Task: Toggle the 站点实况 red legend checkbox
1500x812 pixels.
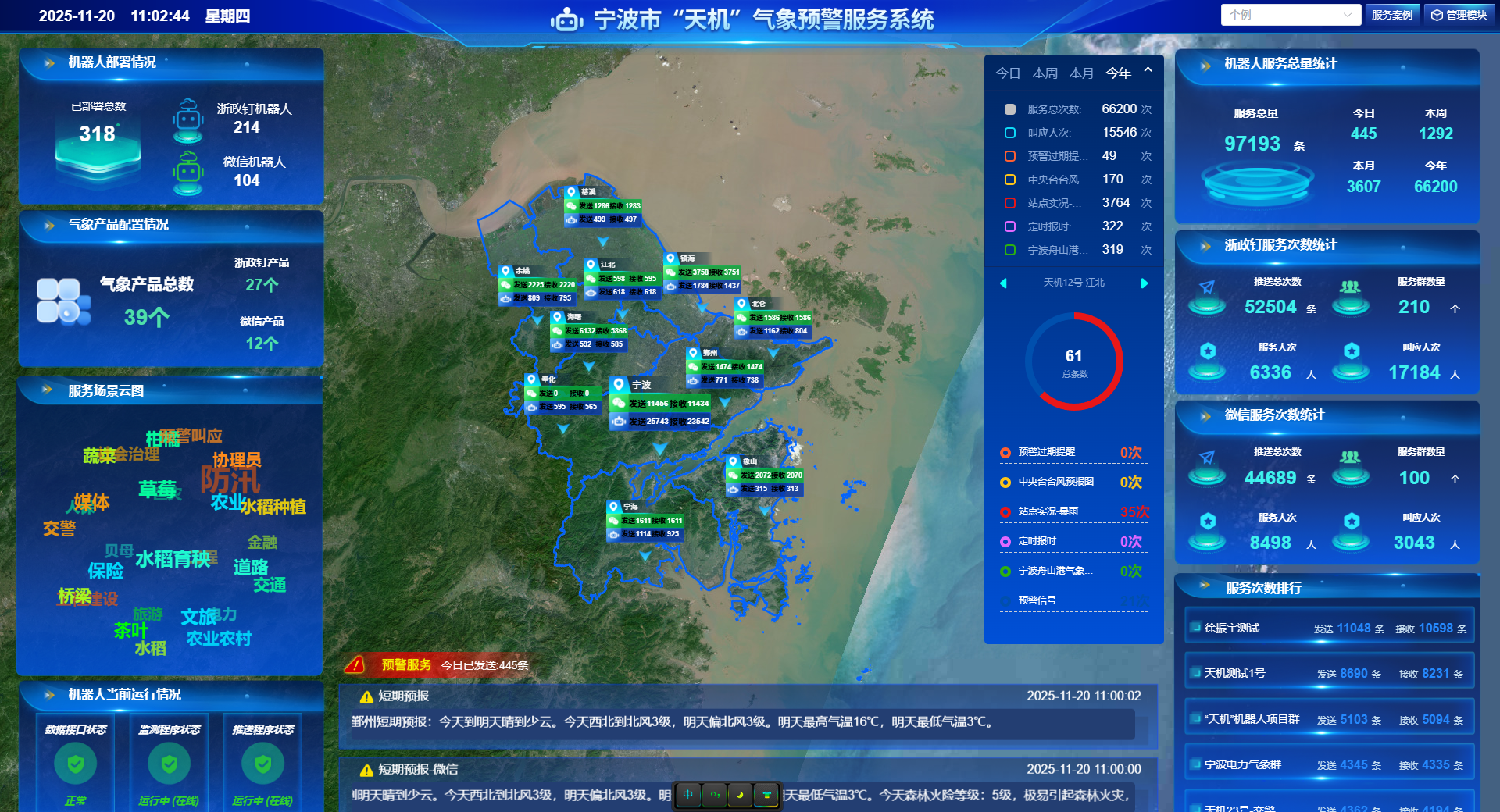Action: 1010,203
